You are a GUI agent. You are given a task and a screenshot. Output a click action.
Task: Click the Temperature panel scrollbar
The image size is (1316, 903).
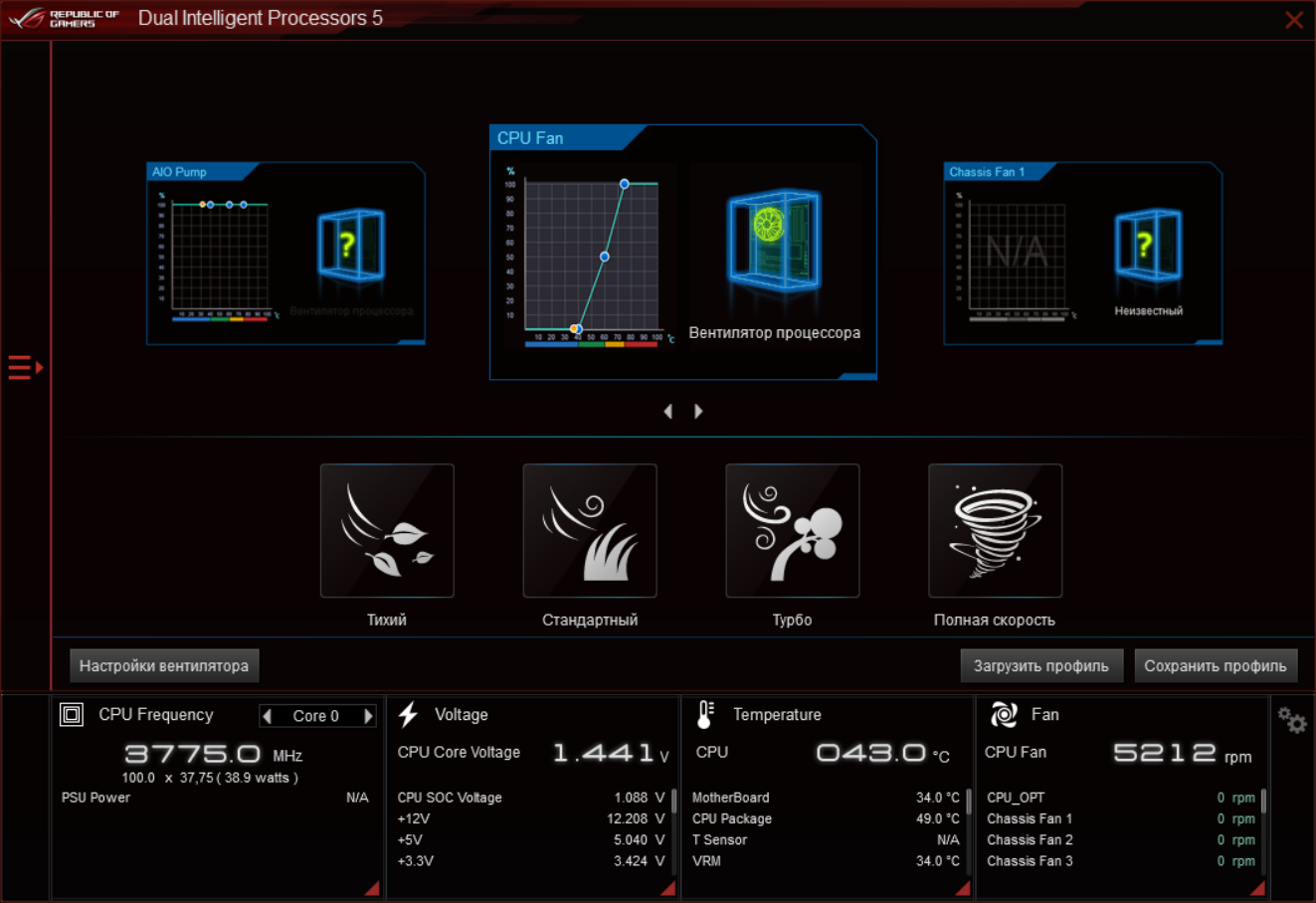coord(969,800)
